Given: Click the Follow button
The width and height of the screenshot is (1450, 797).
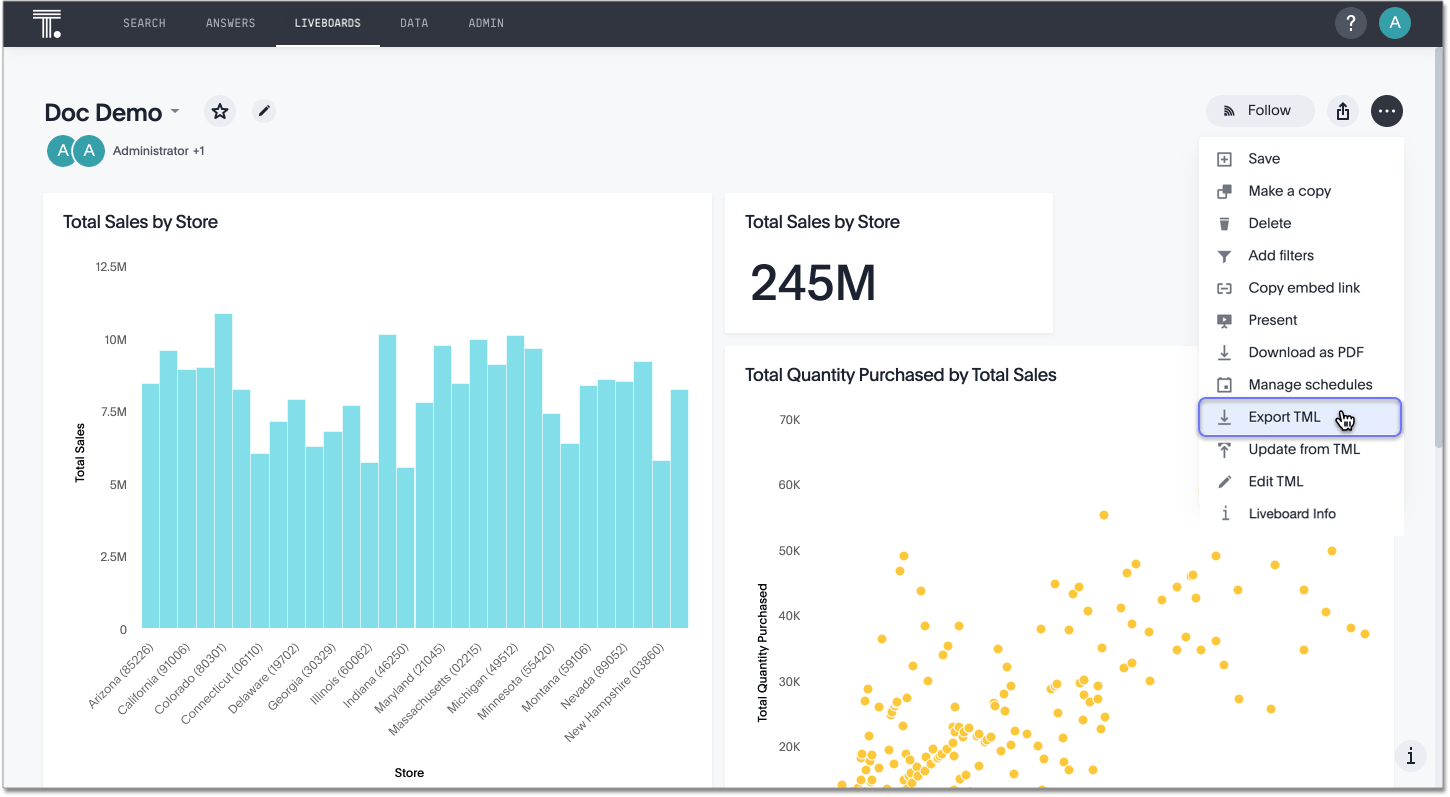Looking at the screenshot, I should tap(1259, 111).
